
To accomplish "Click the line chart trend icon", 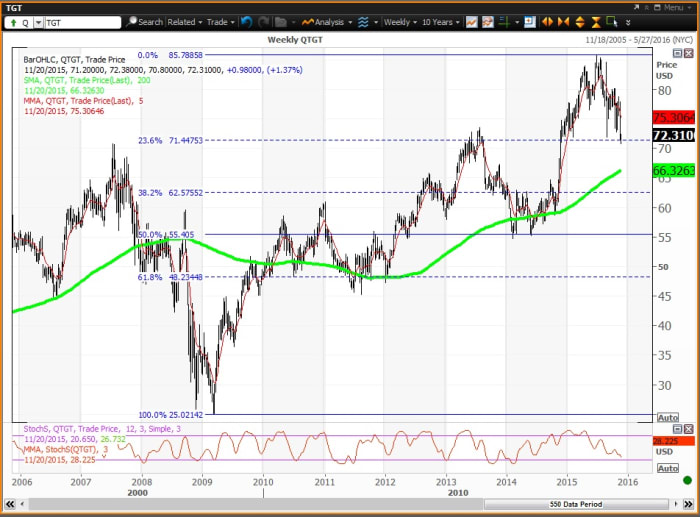I will click(x=471, y=22).
